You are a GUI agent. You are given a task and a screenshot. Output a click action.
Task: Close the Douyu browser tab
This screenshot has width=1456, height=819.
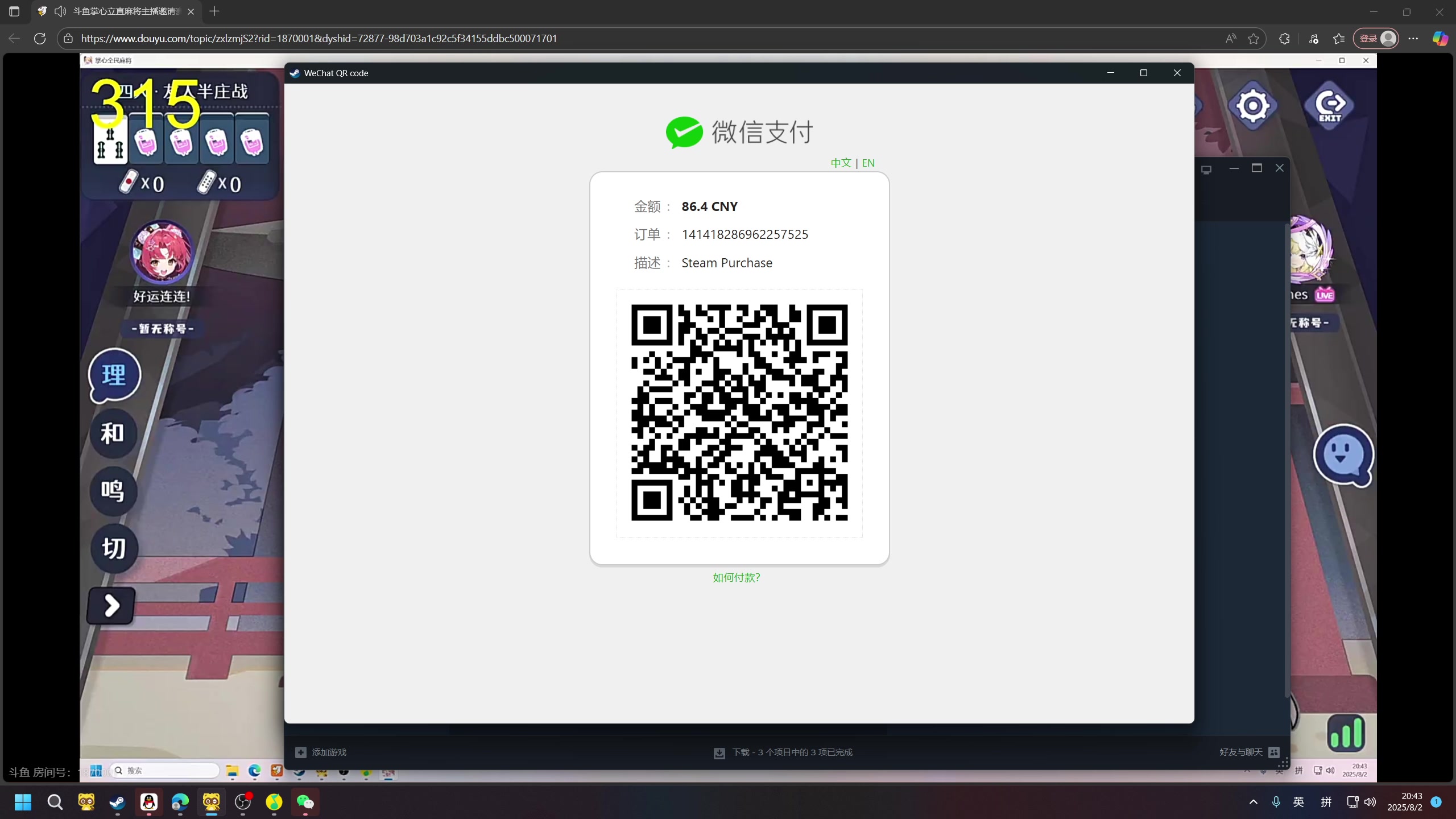[x=191, y=11]
